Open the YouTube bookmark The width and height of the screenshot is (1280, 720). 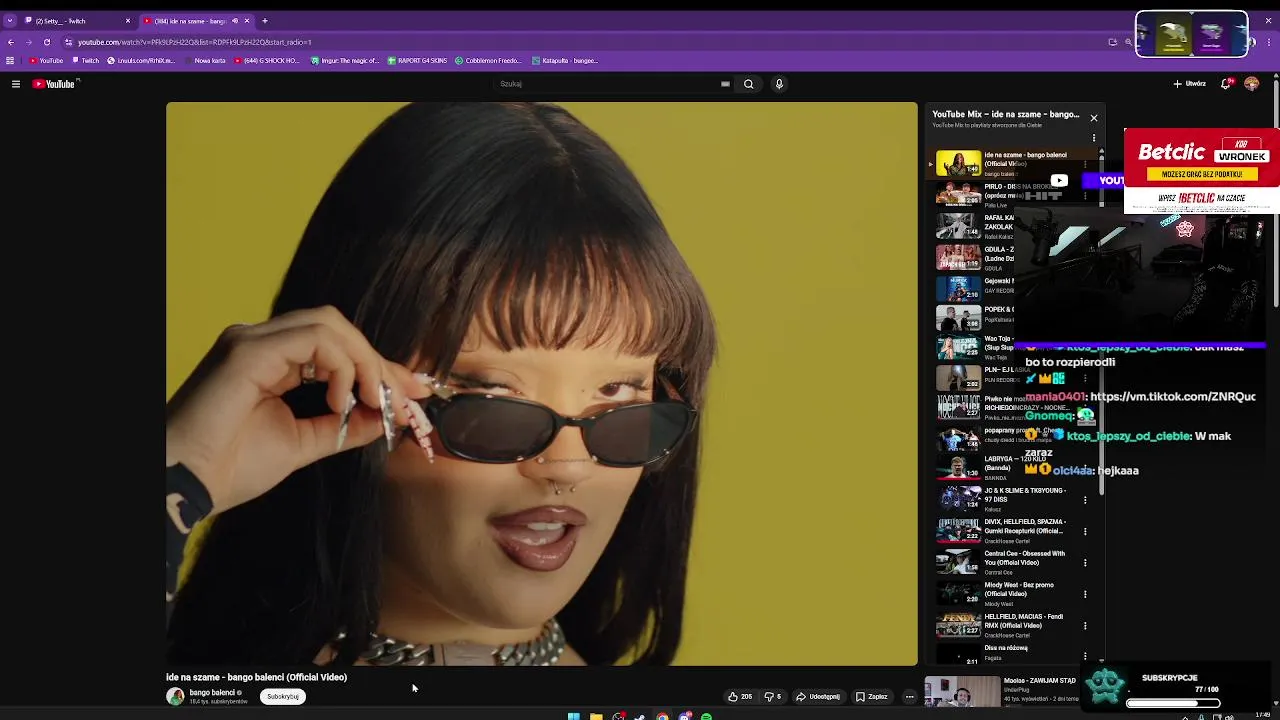tap(46, 61)
